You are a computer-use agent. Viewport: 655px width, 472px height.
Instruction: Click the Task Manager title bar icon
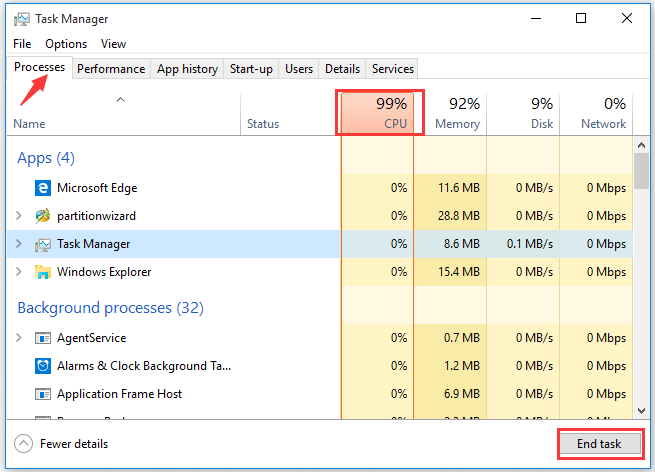(22, 19)
